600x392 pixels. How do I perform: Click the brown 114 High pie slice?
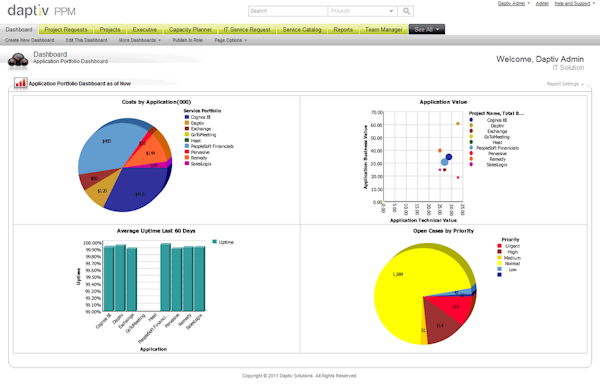pyautogui.click(x=440, y=322)
